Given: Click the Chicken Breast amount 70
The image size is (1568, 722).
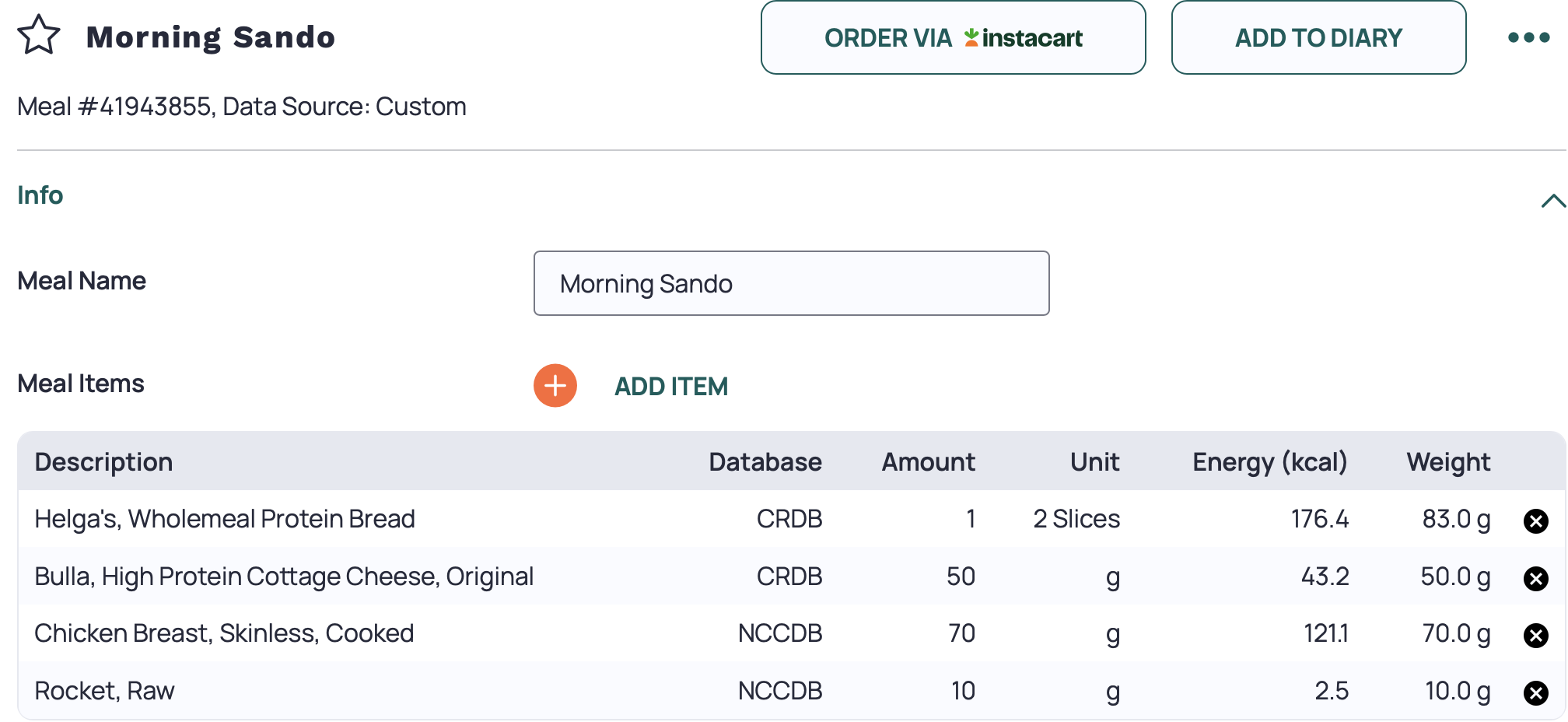Looking at the screenshot, I should point(961,633).
